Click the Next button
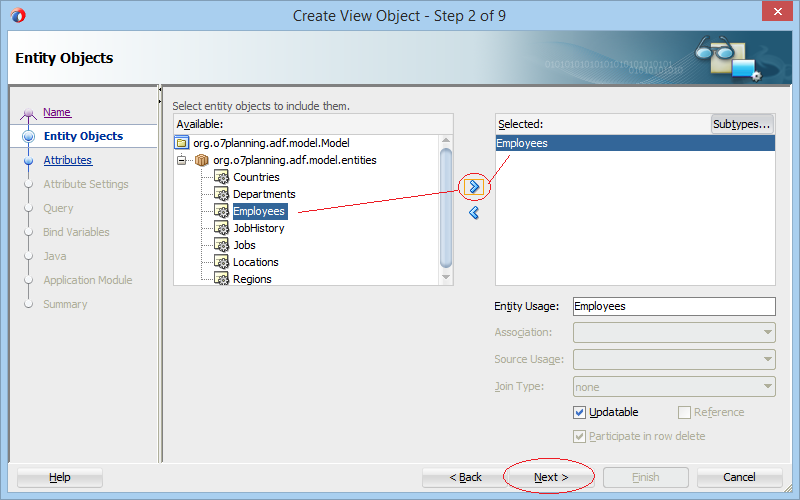Image resolution: width=800 pixels, height=500 pixels. tap(551, 477)
